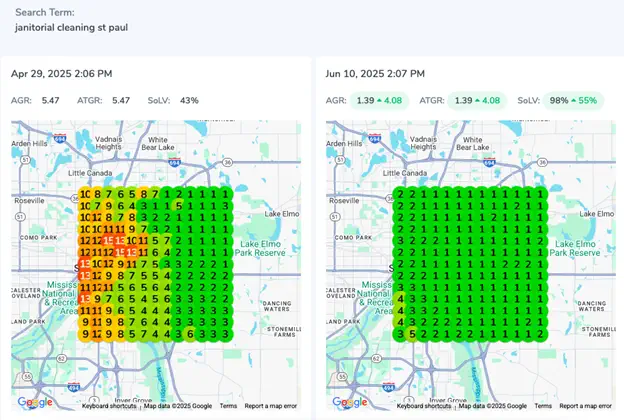Viewport: 624px width, 420px height.
Task: Click the AGR badge showing 1.39 ▲ 4.08
Action: coord(379,101)
